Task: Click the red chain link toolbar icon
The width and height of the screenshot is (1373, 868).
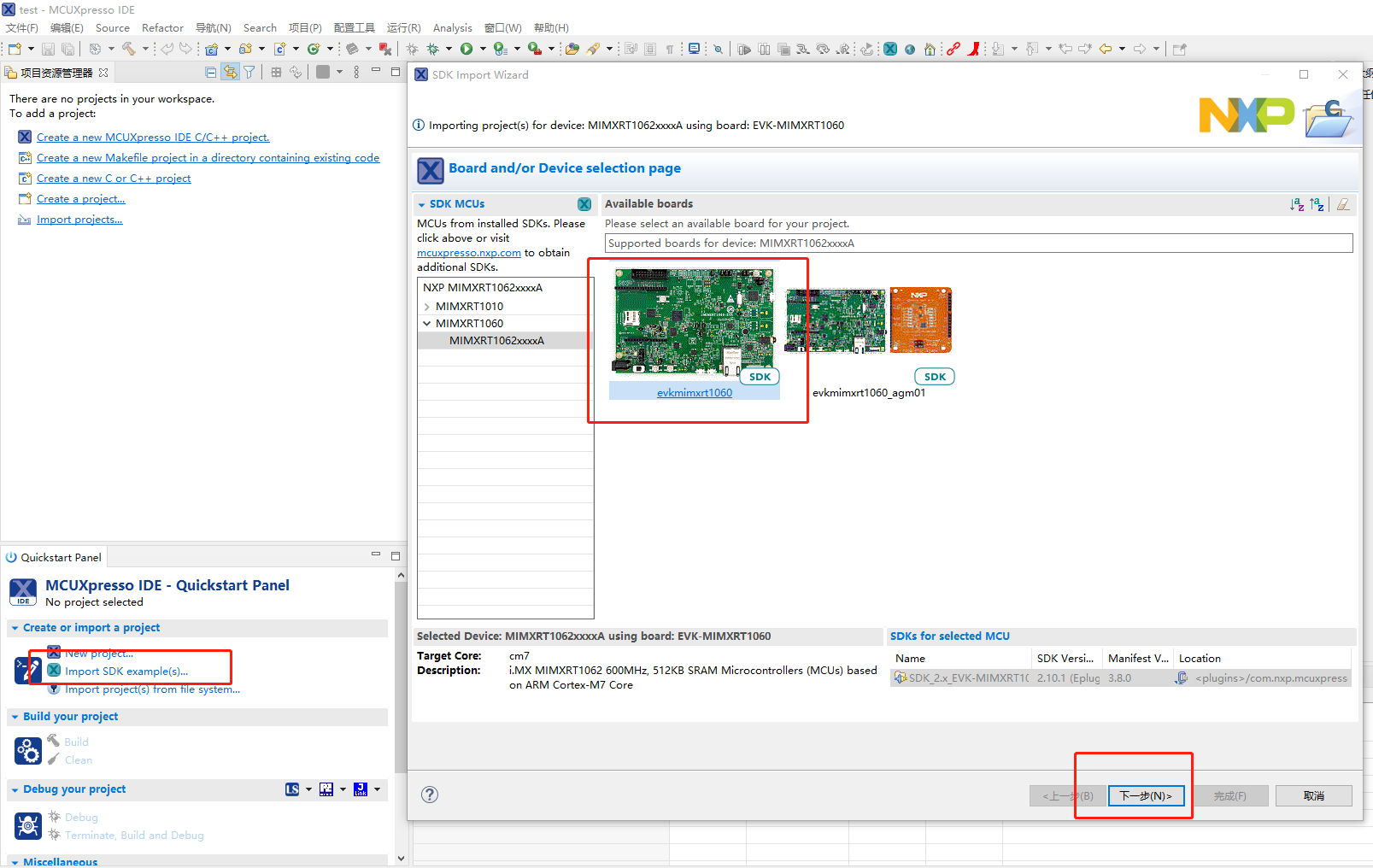Action: [x=953, y=49]
